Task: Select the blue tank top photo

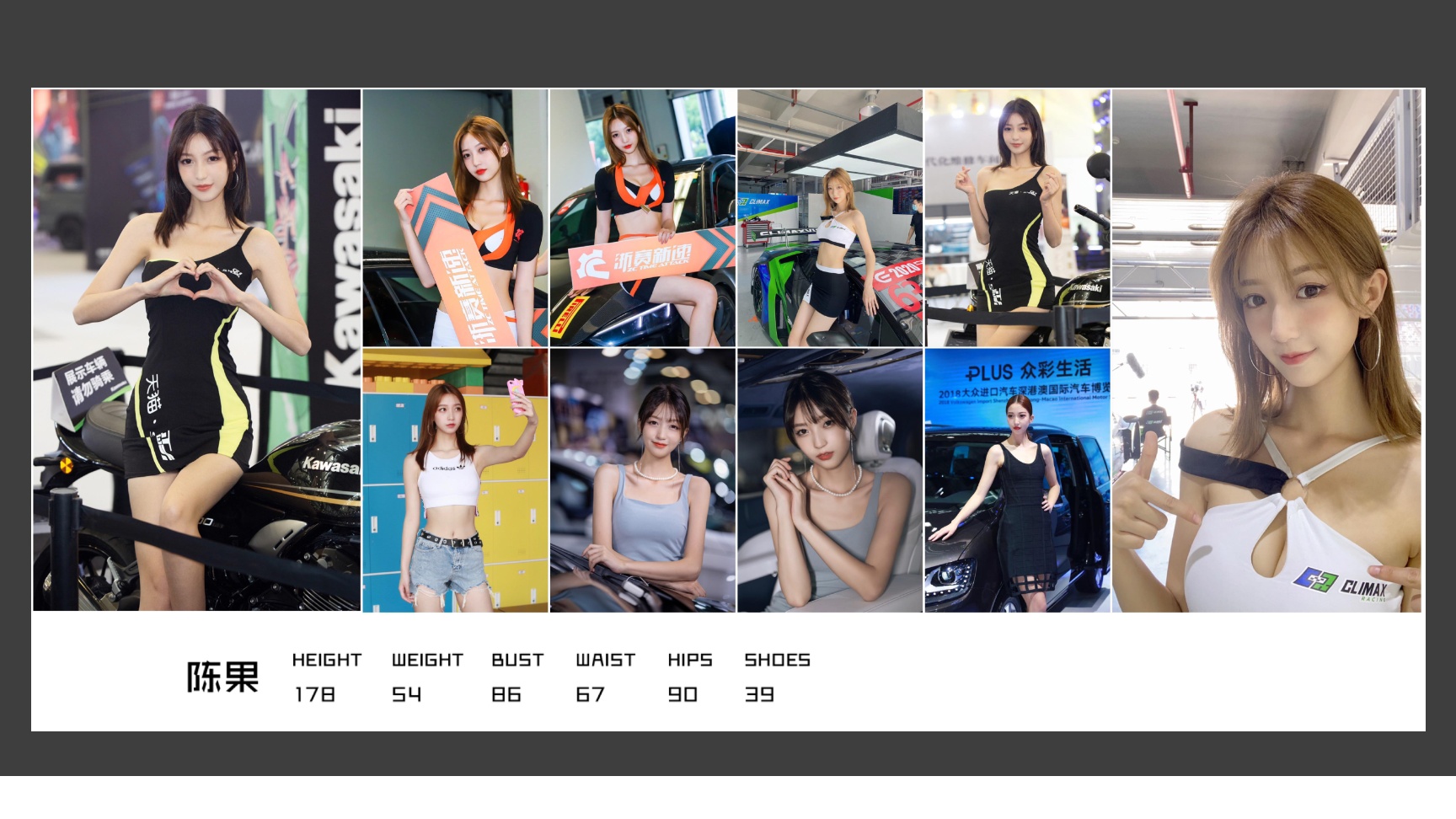Action: coord(642,480)
